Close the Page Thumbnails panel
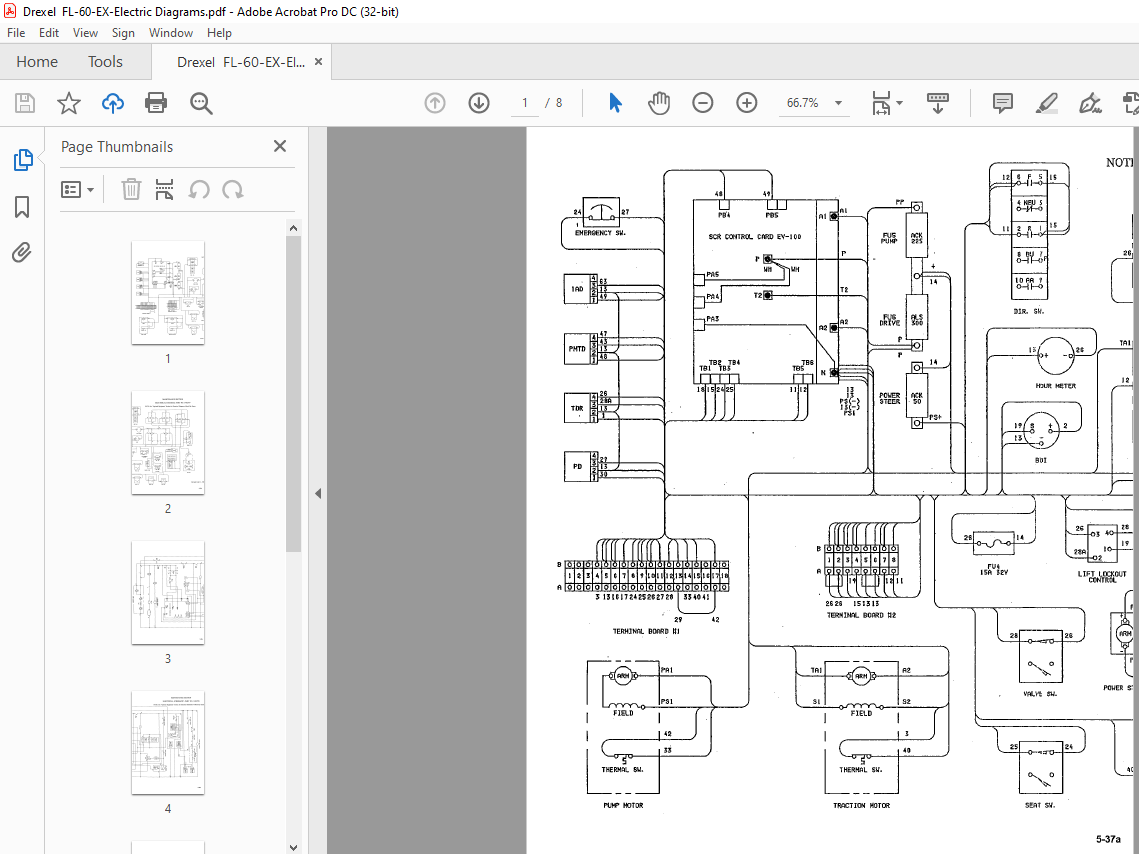1139x854 pixels. pos(280,146)
